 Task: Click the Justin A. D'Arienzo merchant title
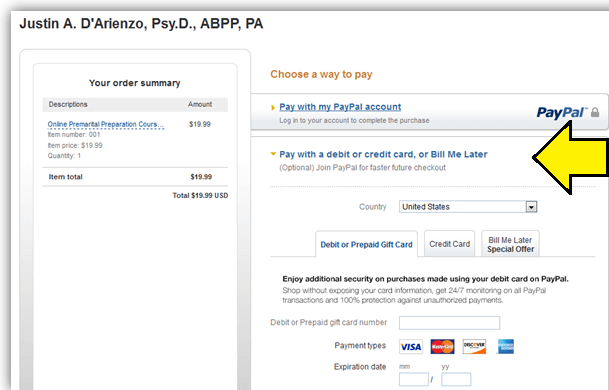coord(141,24)
